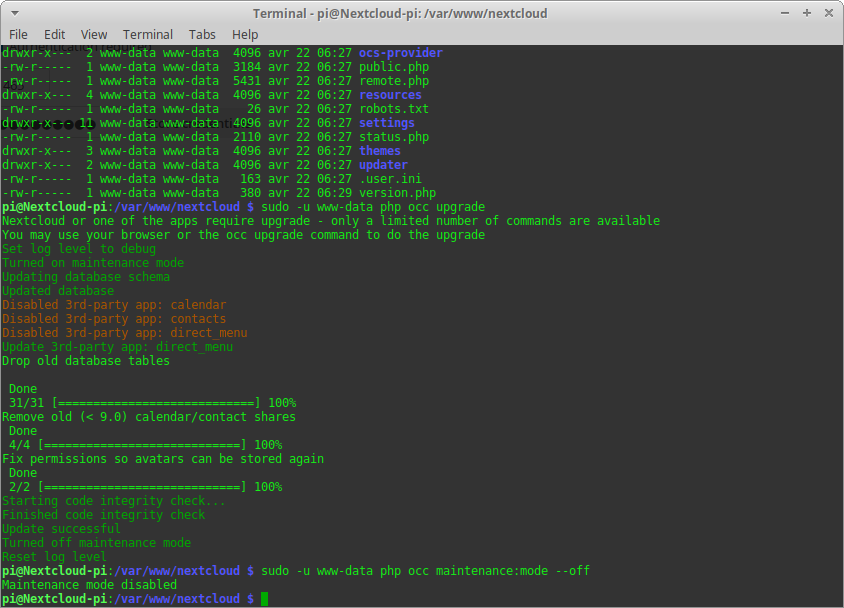Open the Edit menu
Image resolution: width=844 pixels, height=608 pixels.
click(54, 34)
